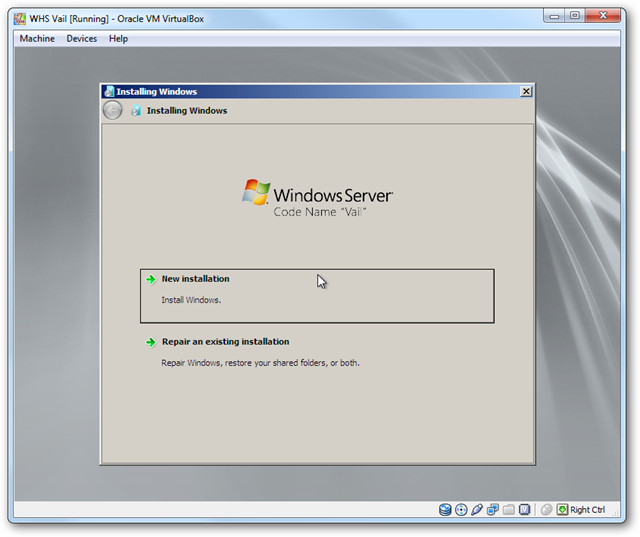The width and height of the screenshot is (640, 537).
Task: Click the shared folders status icon
Action: pyautogui.click(x=509, y=510)
